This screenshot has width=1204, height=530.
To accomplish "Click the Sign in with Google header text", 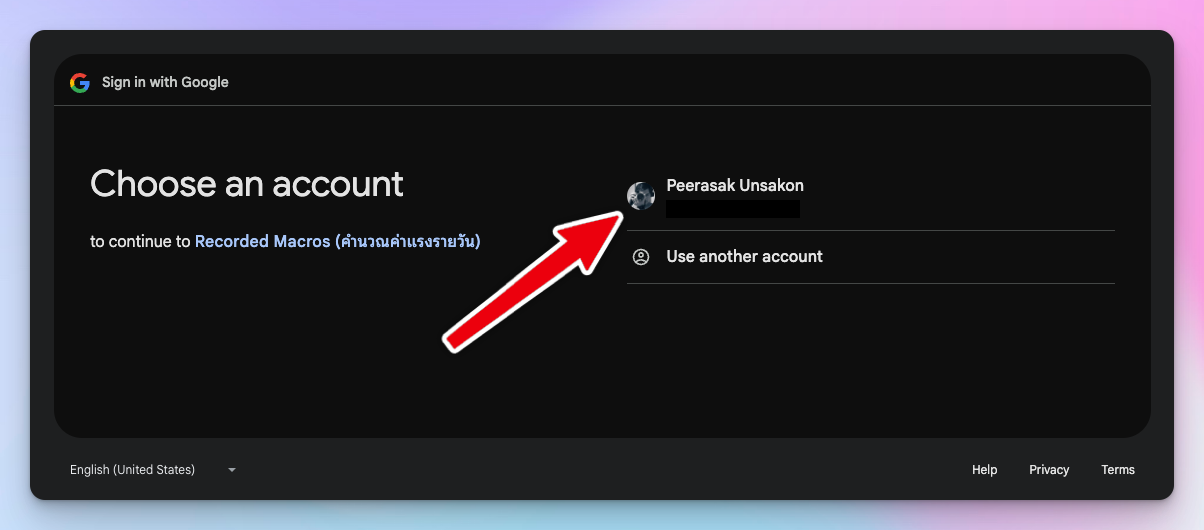I will tap(165, 83).
